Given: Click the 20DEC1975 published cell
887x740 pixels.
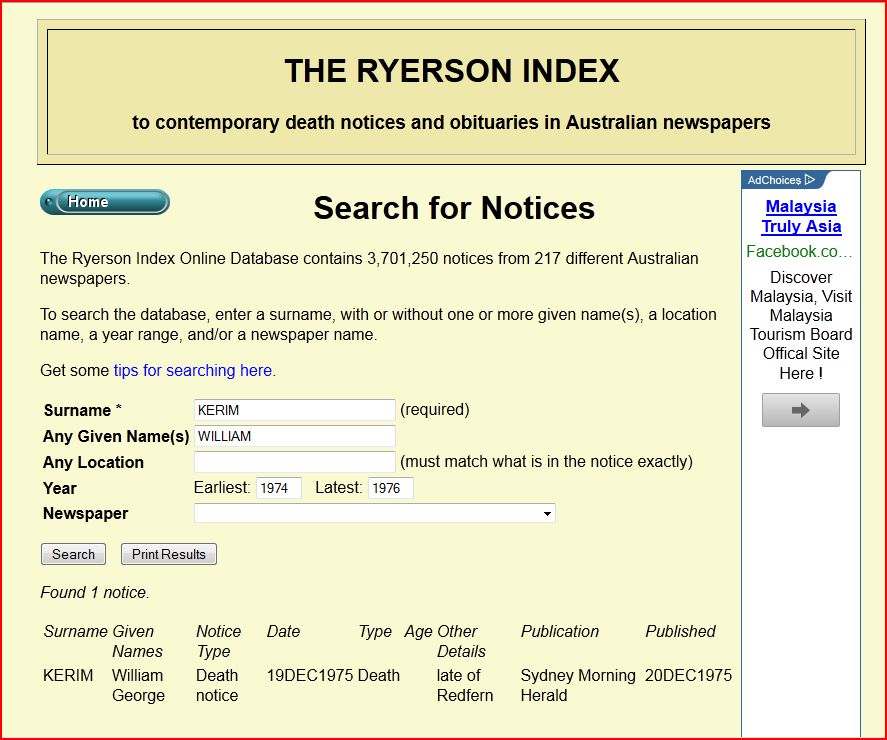Looking at the screenshot, I should pos(688,676).
